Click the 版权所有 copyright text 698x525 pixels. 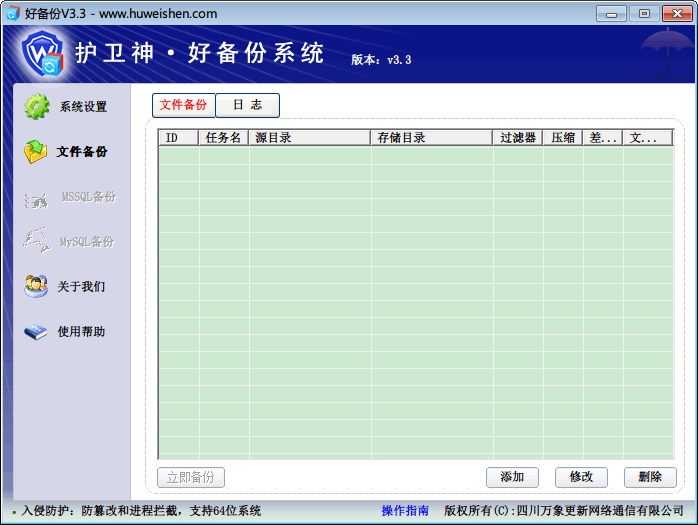[564, 511]
